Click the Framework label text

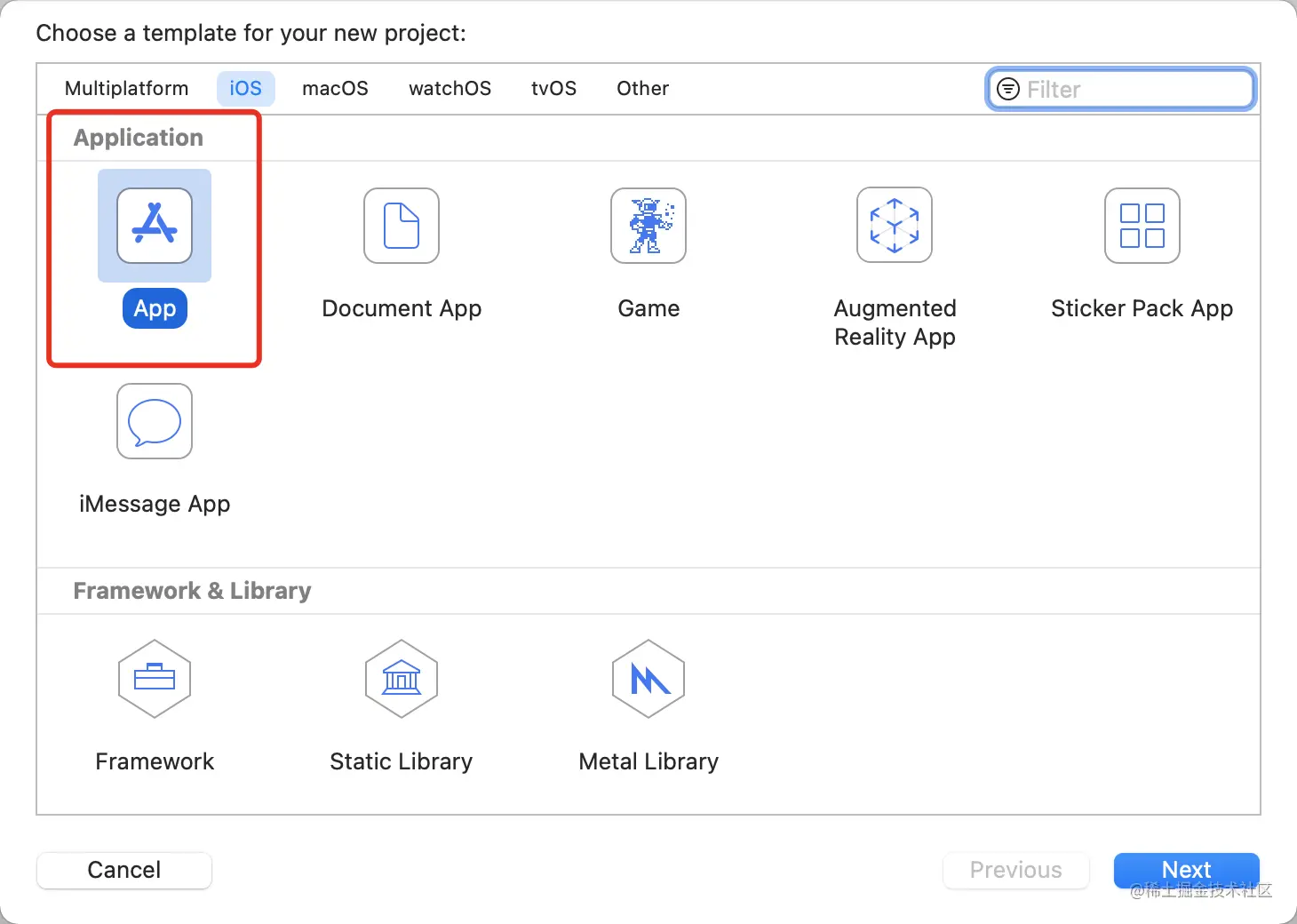(x=155, y=761)
